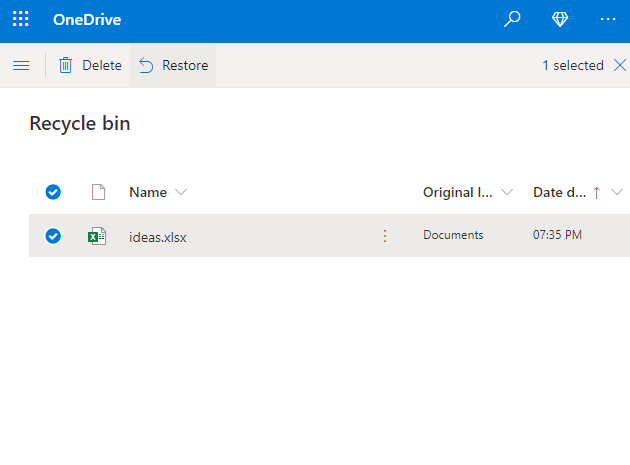Click the Excel icon for ideas.xlsx
The width and height of the screenshot is (630, 465).
coord(97,236)
